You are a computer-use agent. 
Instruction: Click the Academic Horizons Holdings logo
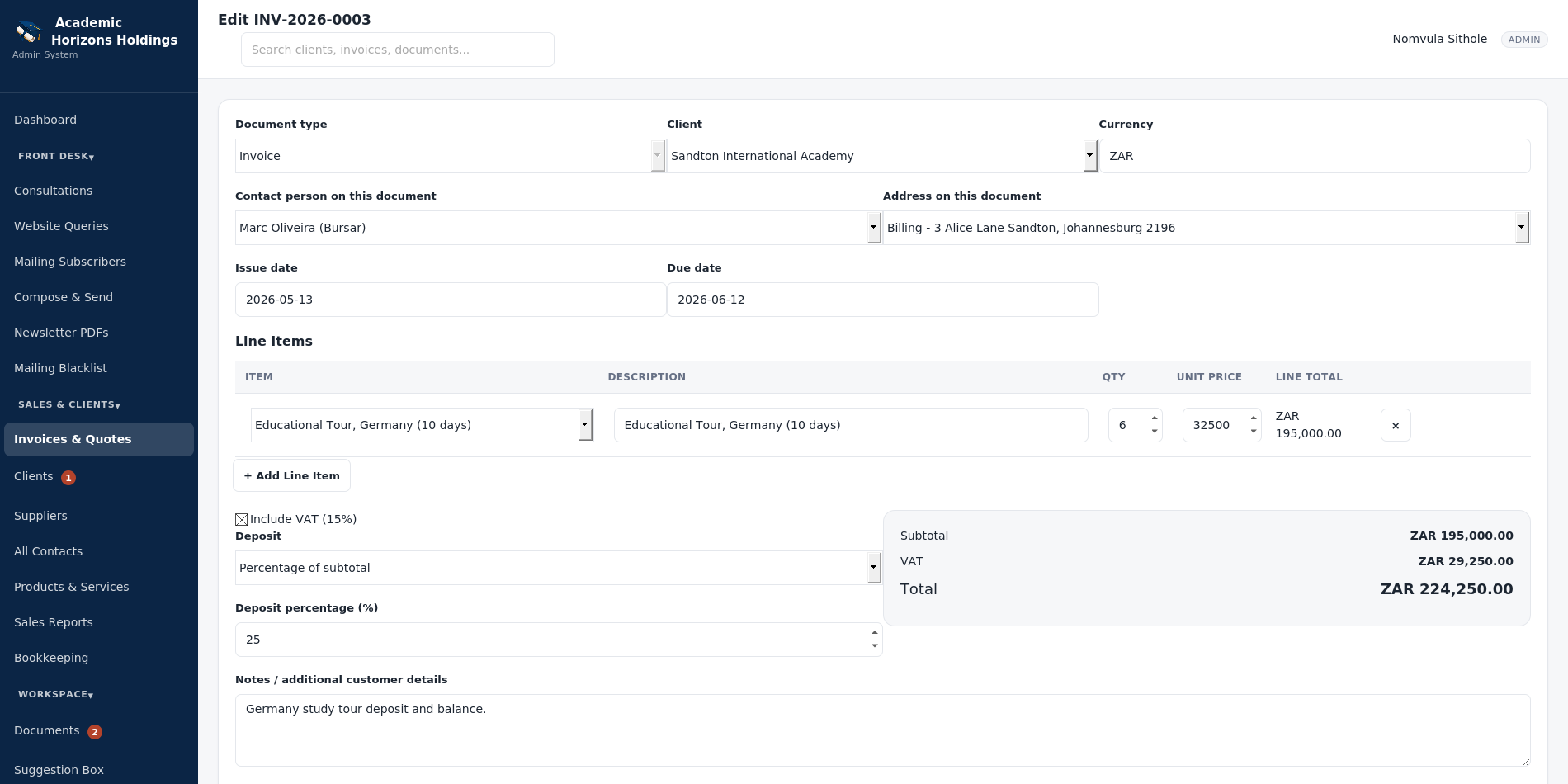29,32
